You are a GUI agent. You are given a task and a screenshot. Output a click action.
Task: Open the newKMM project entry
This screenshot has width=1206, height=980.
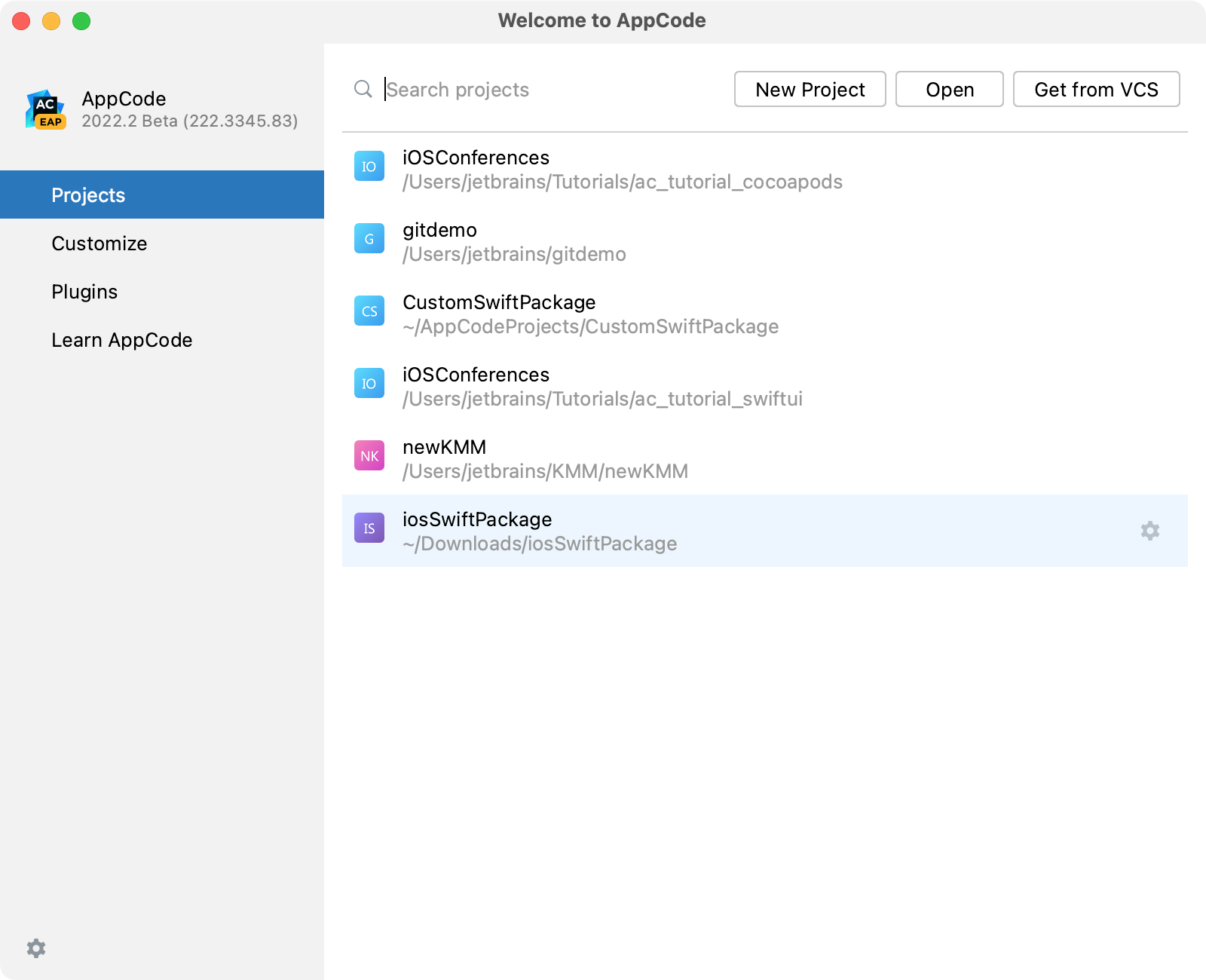(x=545, y=458)
